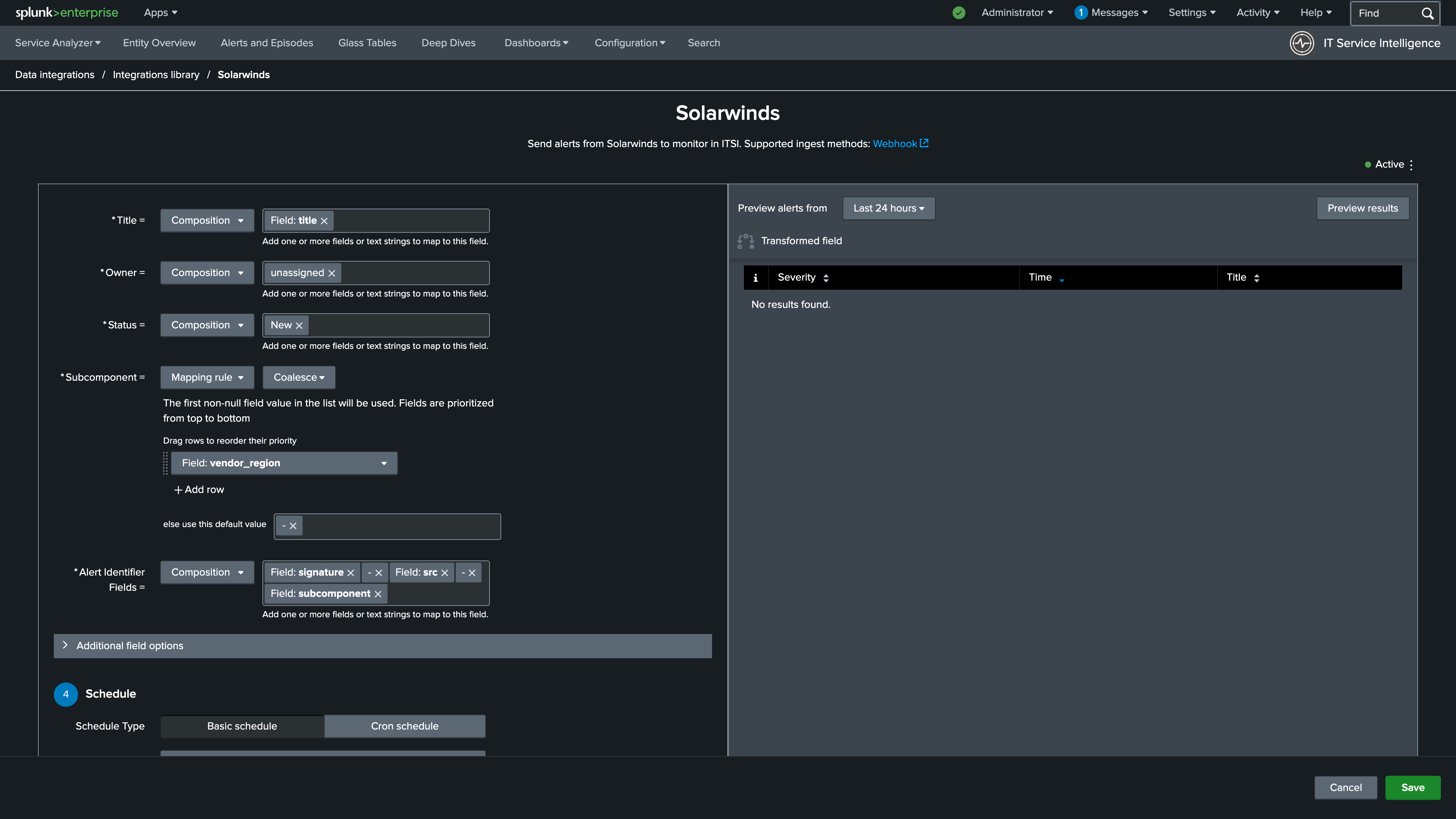
Task: Select Cron schedule type
Action: pos(405,726)
